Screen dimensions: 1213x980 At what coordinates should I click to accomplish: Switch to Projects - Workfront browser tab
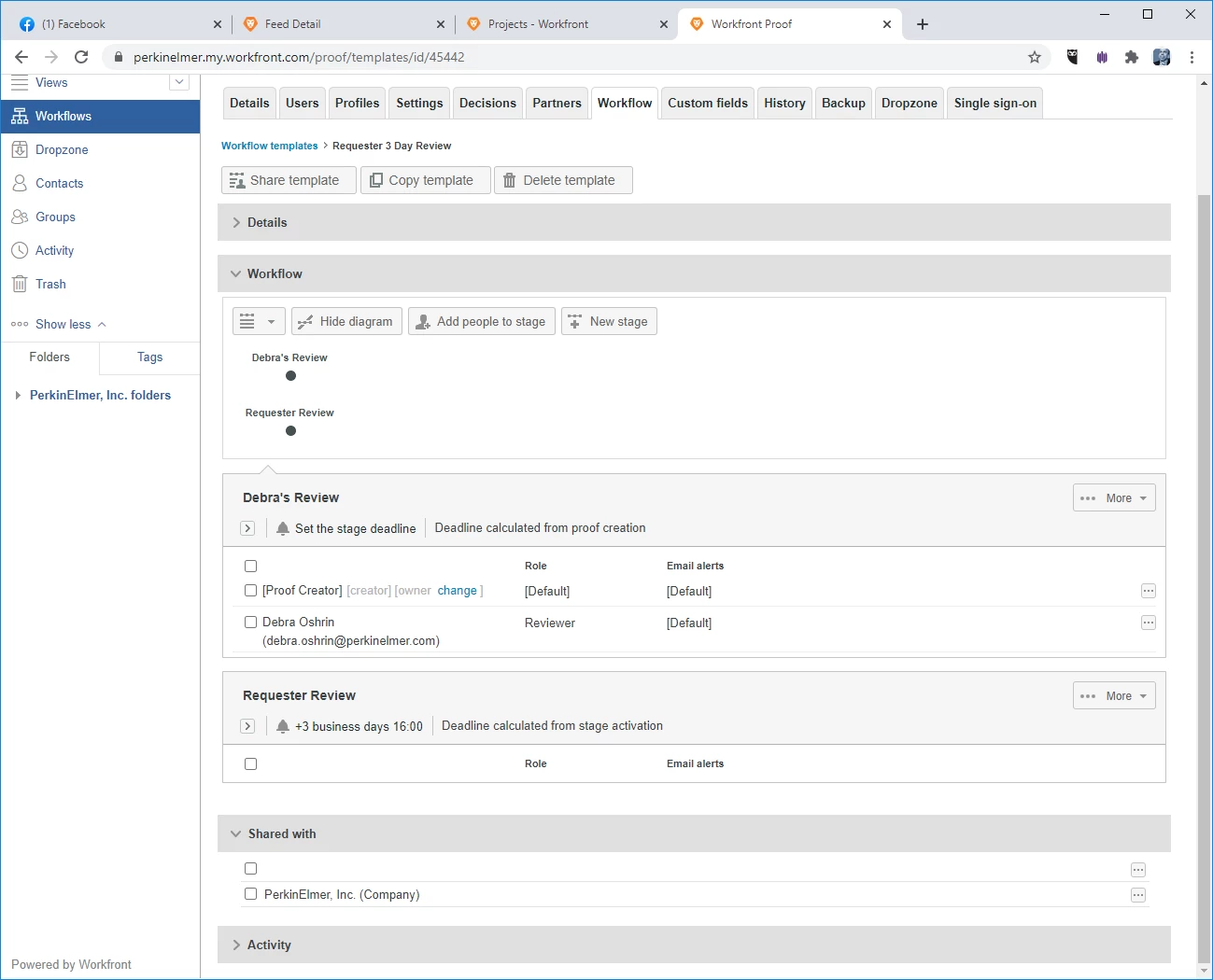[566, 24]
